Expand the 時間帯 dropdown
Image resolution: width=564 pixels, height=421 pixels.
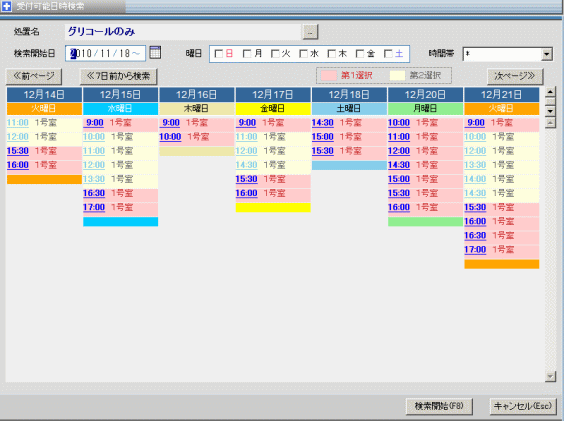coord(547,54)
